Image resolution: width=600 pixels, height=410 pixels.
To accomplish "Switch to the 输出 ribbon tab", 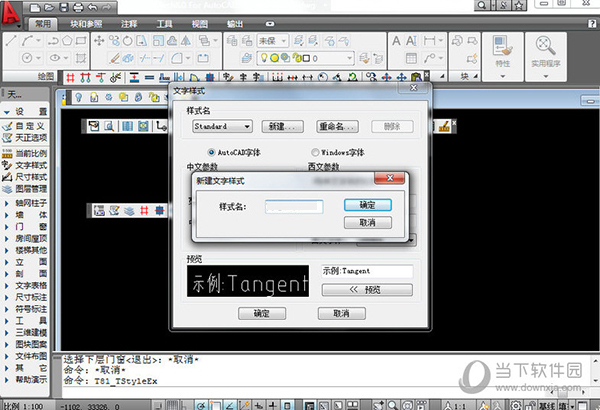I will 235,24.
